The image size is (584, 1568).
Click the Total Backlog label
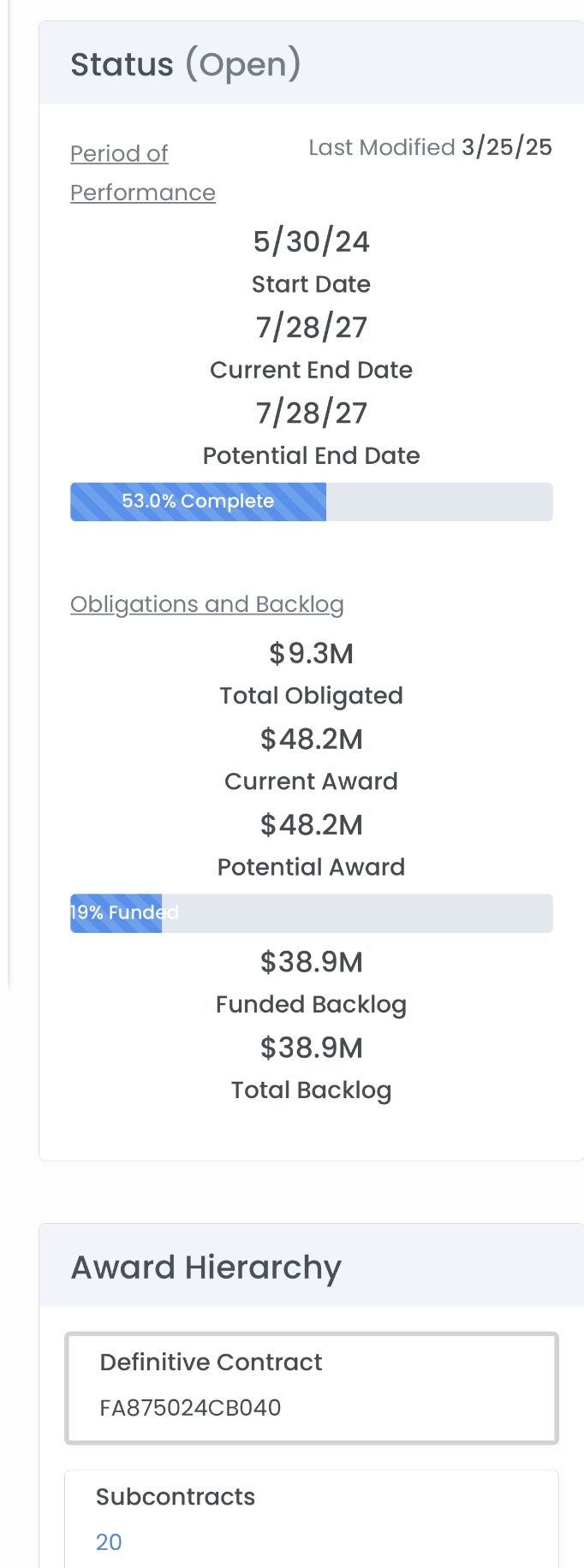pyautogui.click(x=311, y=1090)
